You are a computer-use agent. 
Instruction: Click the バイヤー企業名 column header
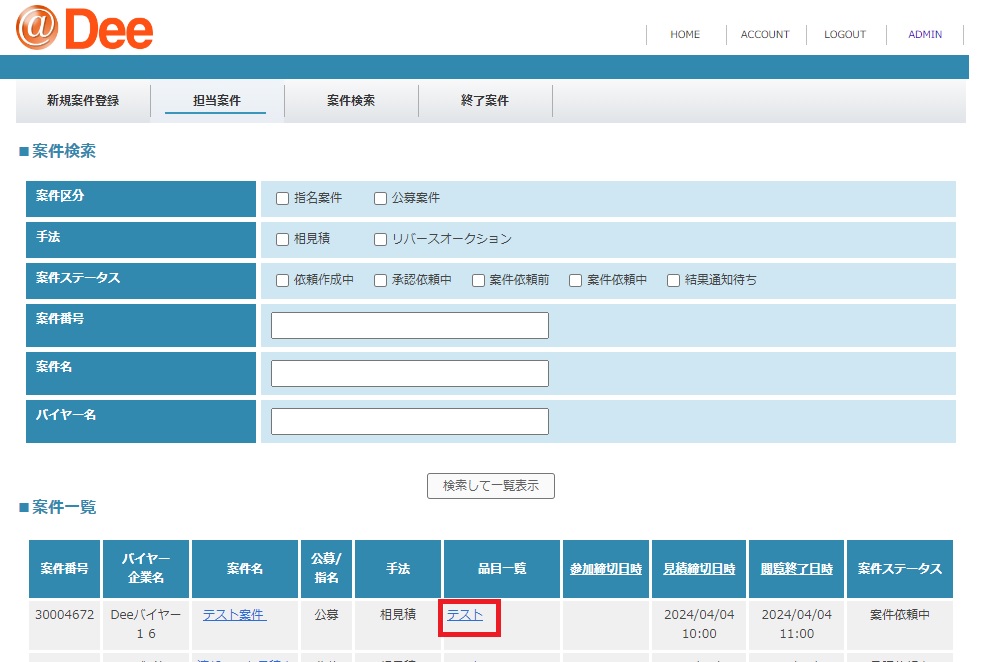(146, 569)
